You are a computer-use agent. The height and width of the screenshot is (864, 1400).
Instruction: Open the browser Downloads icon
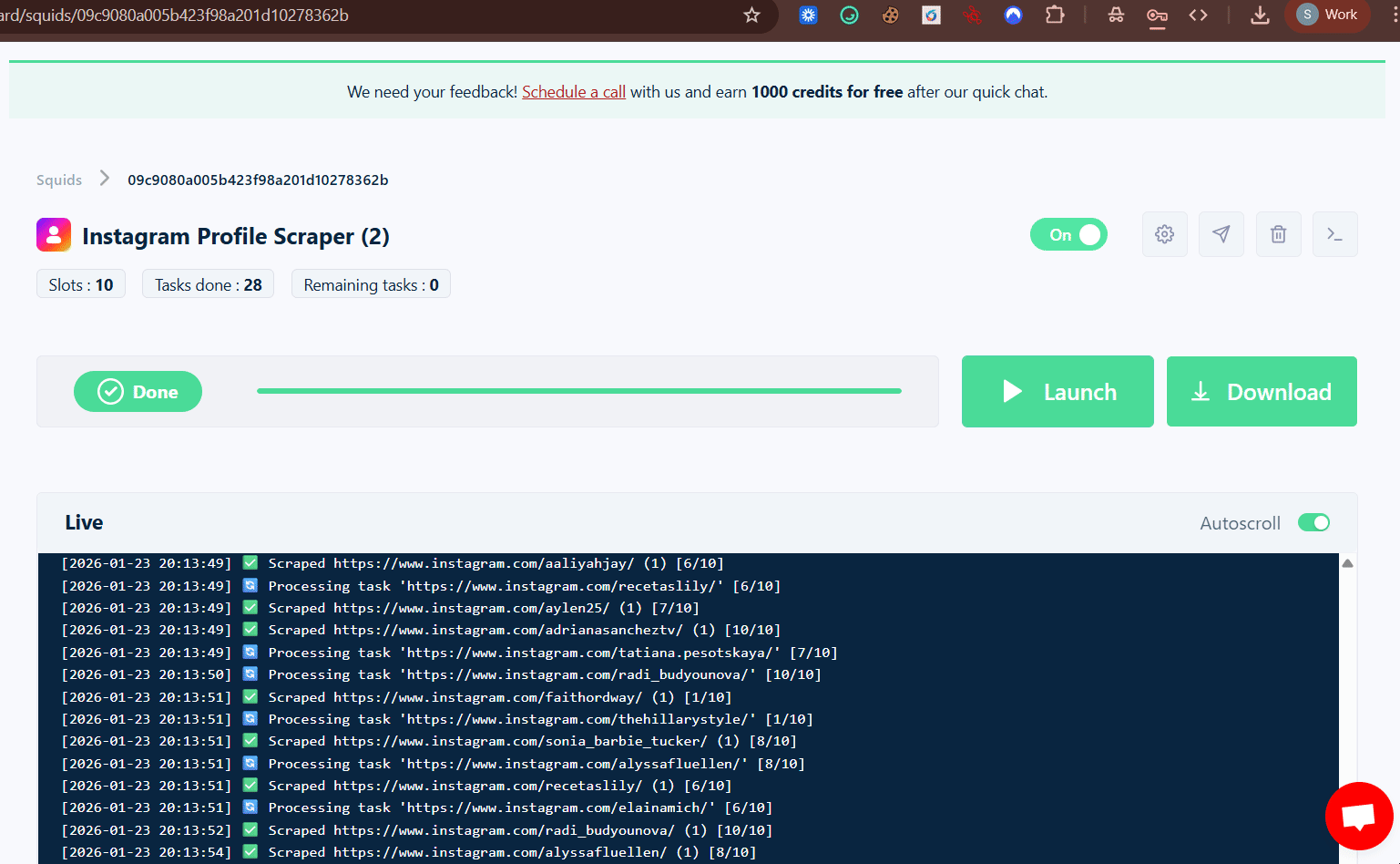pyautogui.click(x=1260, y=15)
